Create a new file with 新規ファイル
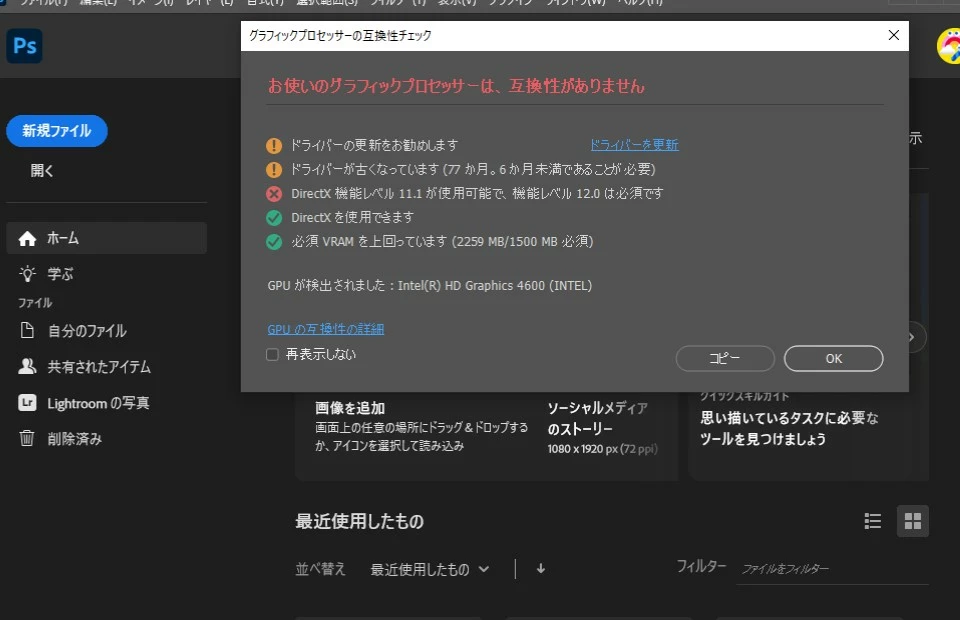Viewport: 960px width, 620px height. coord(57,131)
